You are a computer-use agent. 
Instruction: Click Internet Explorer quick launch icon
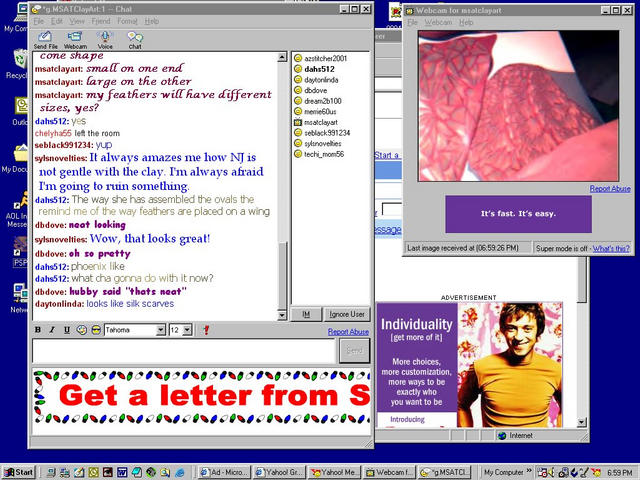click(x=180, y=472)
